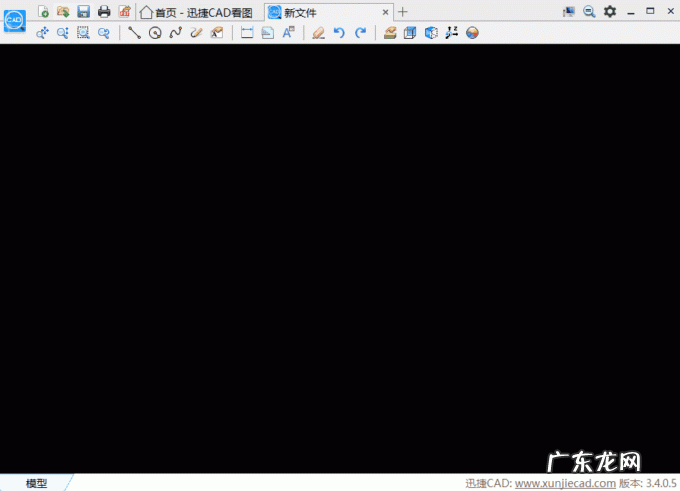The image size is (680, 491).
Task: Open the www.xunjiecad.com link
Action: (x=565, y=483)
